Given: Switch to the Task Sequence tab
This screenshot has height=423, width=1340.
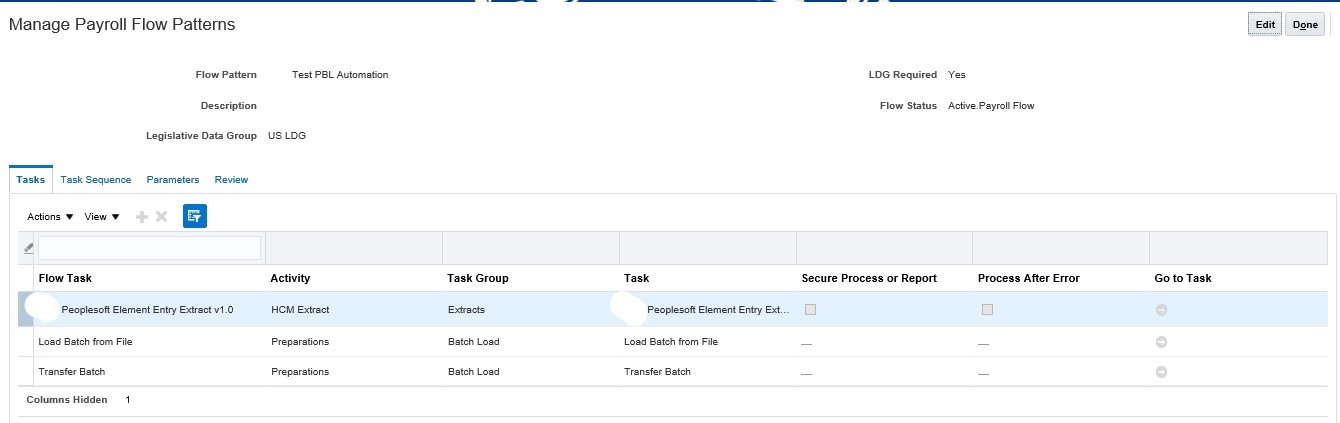Looking at the screenshot, I should click(96, 180).
